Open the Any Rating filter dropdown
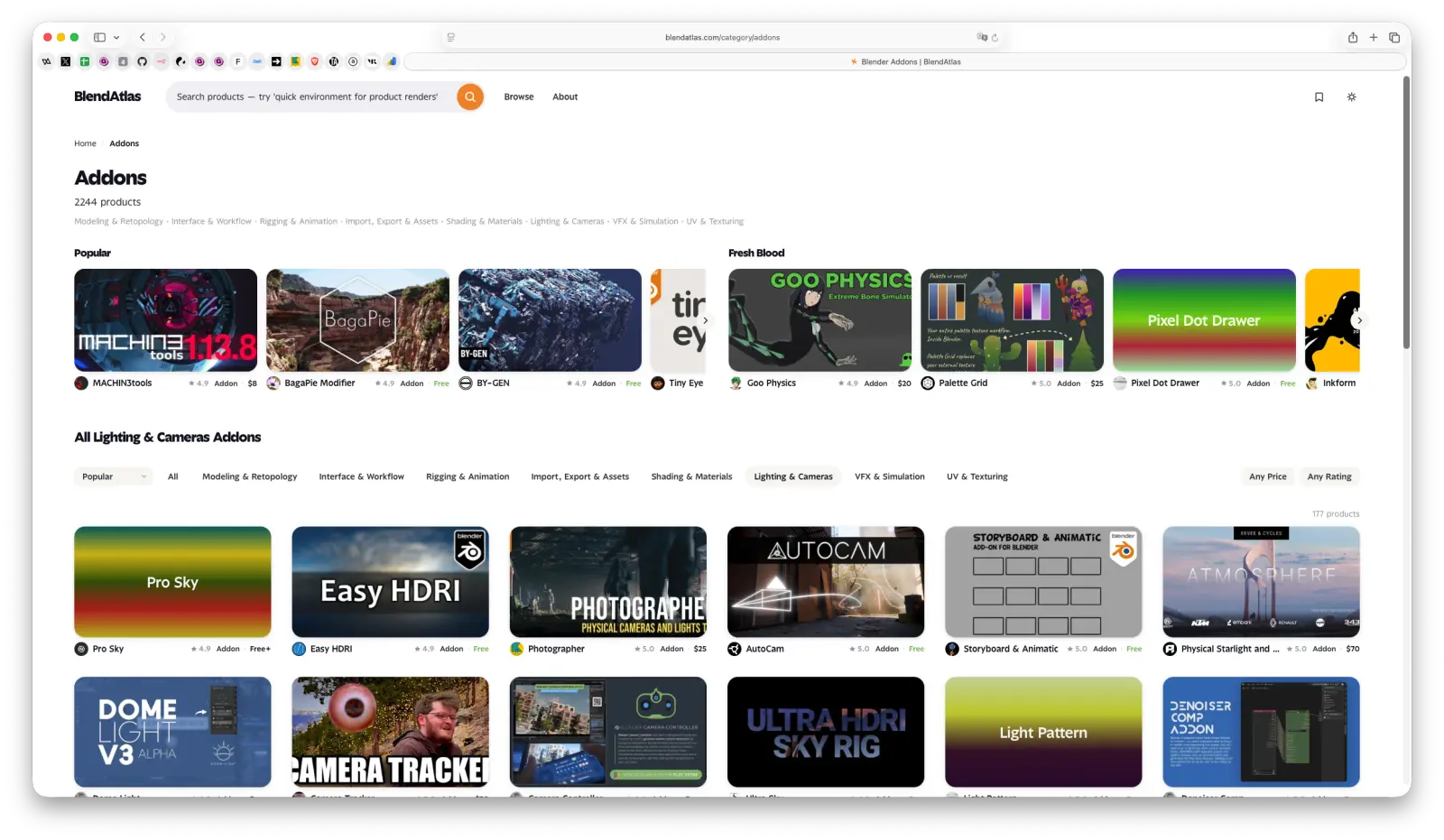This screenshot has height=840, width=1444. [x=1329, y=476]
